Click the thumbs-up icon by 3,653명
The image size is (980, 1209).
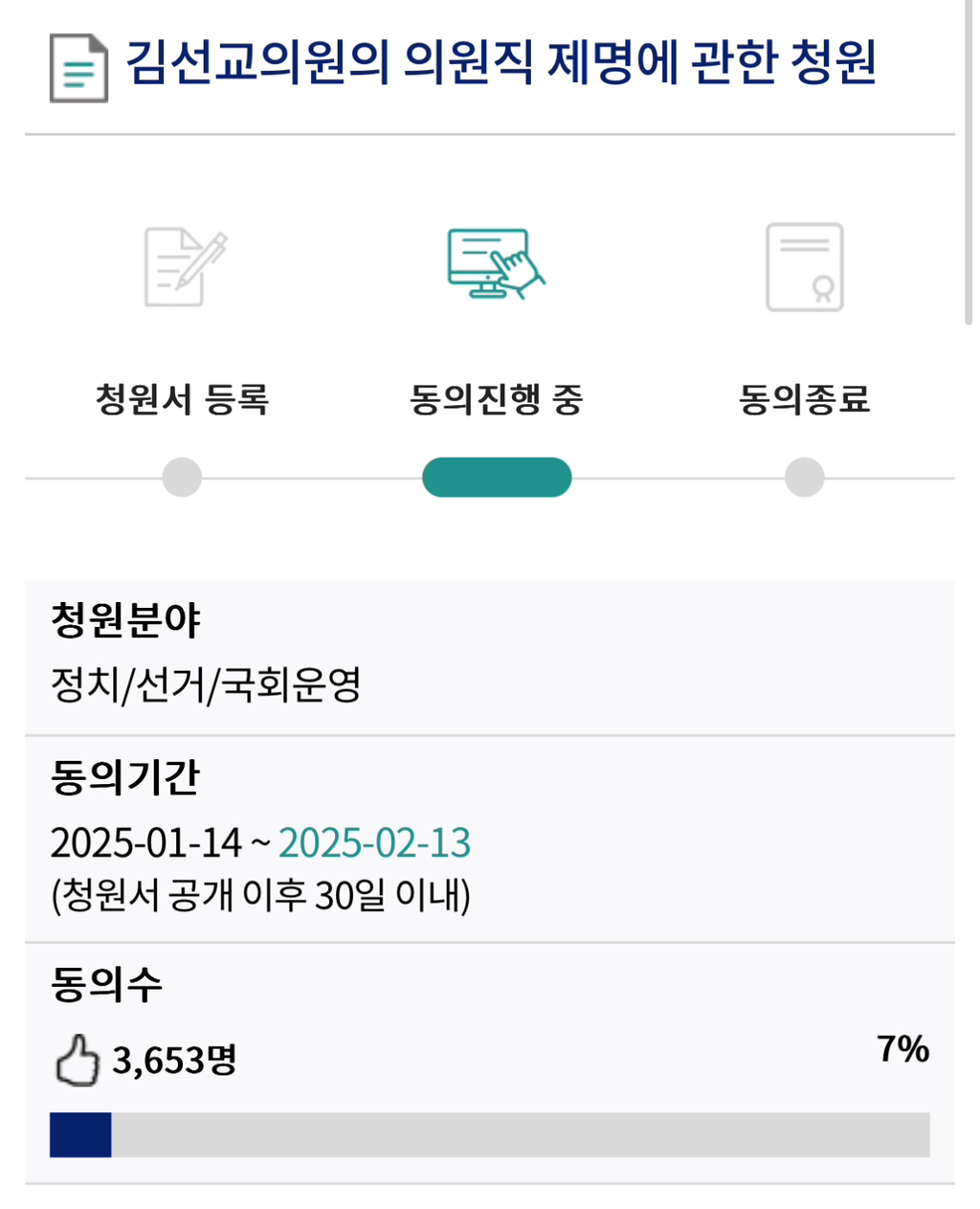(77, 1060)
